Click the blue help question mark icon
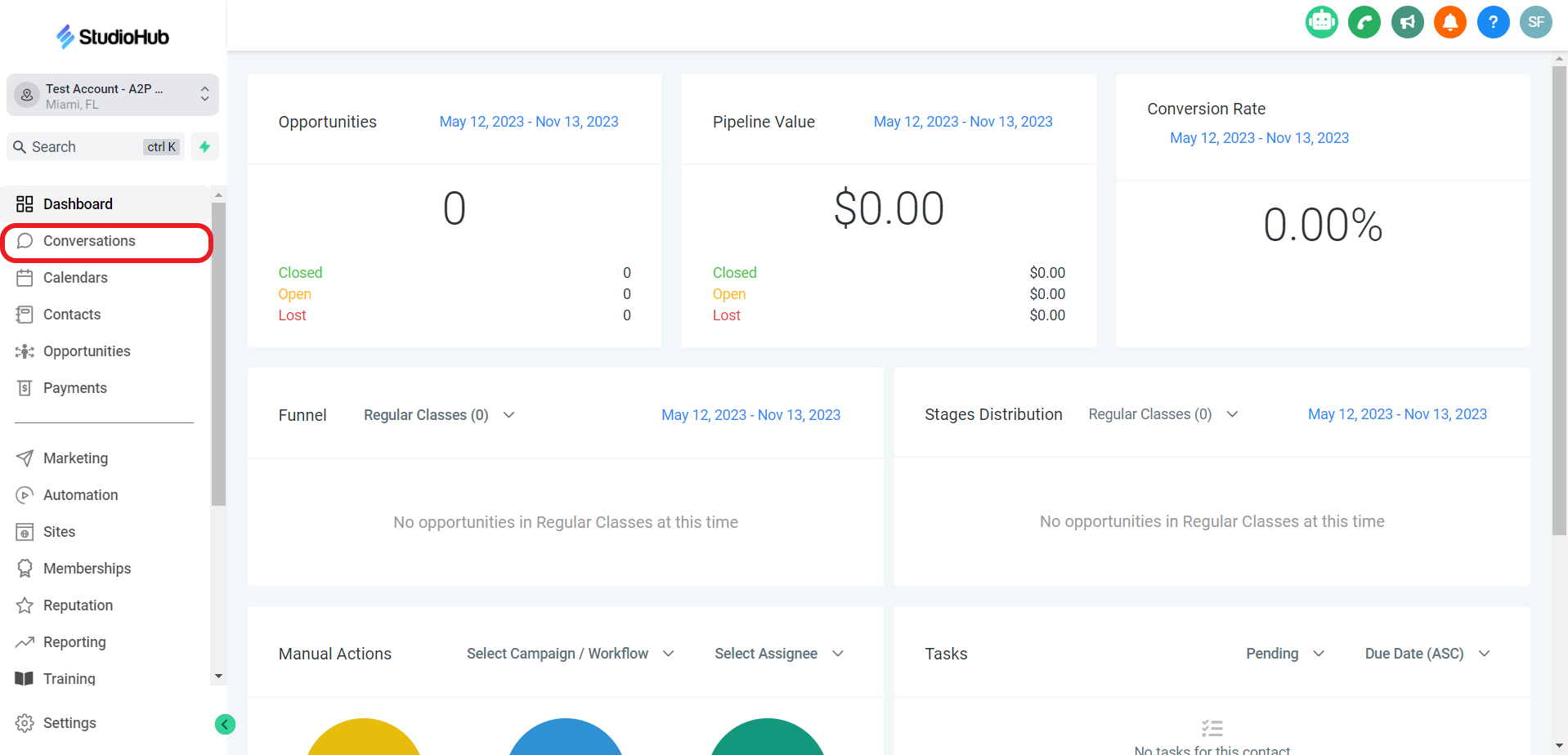Viewport: 1568px width, 755px height. tap(1493, 22)
